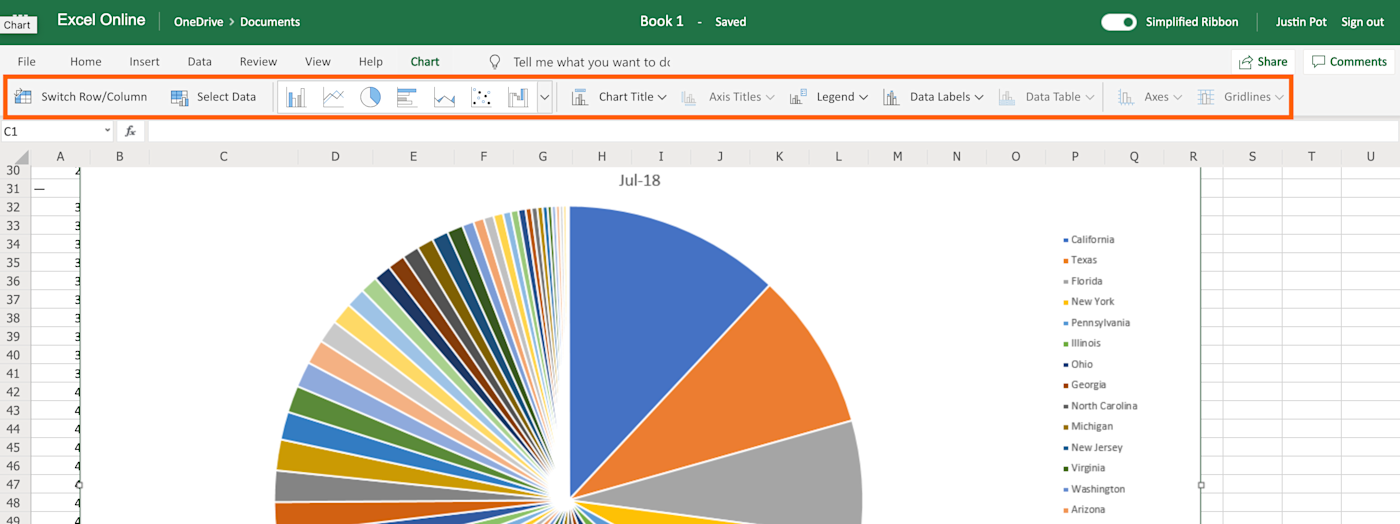Click the select-all corner of the grid
Screen dimensions: 1400x524
[15, 156]
